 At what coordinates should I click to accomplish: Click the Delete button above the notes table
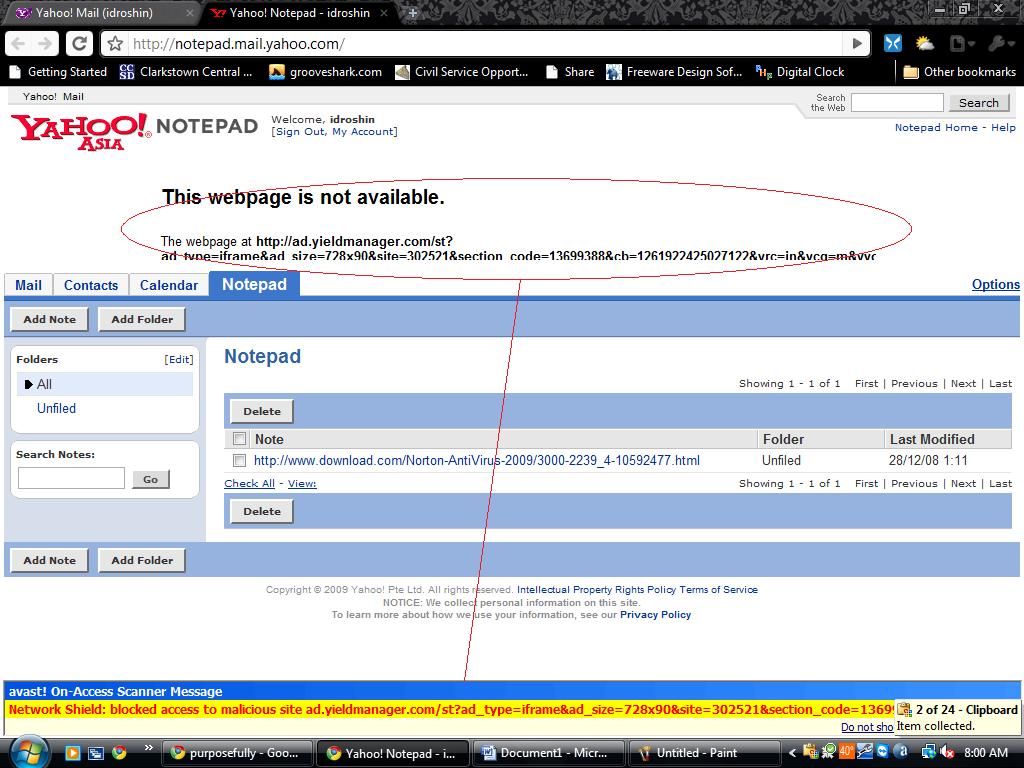point(262,411)
